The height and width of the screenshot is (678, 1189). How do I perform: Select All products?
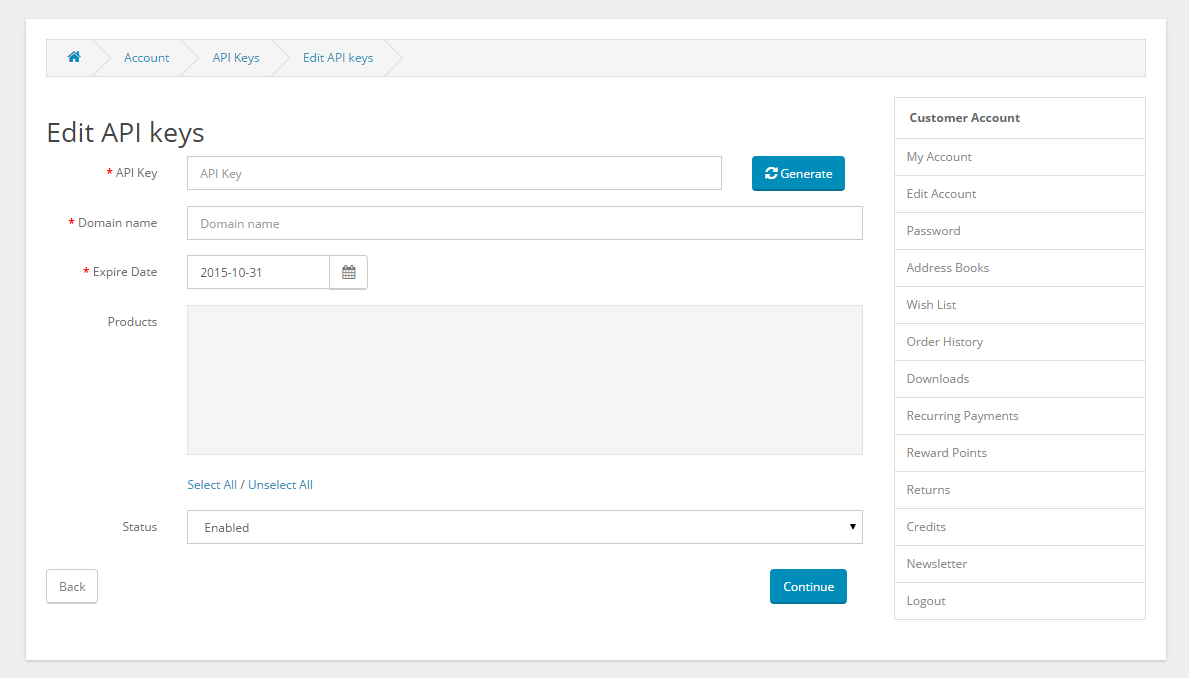pyautogui.click(x=212, y=484)
